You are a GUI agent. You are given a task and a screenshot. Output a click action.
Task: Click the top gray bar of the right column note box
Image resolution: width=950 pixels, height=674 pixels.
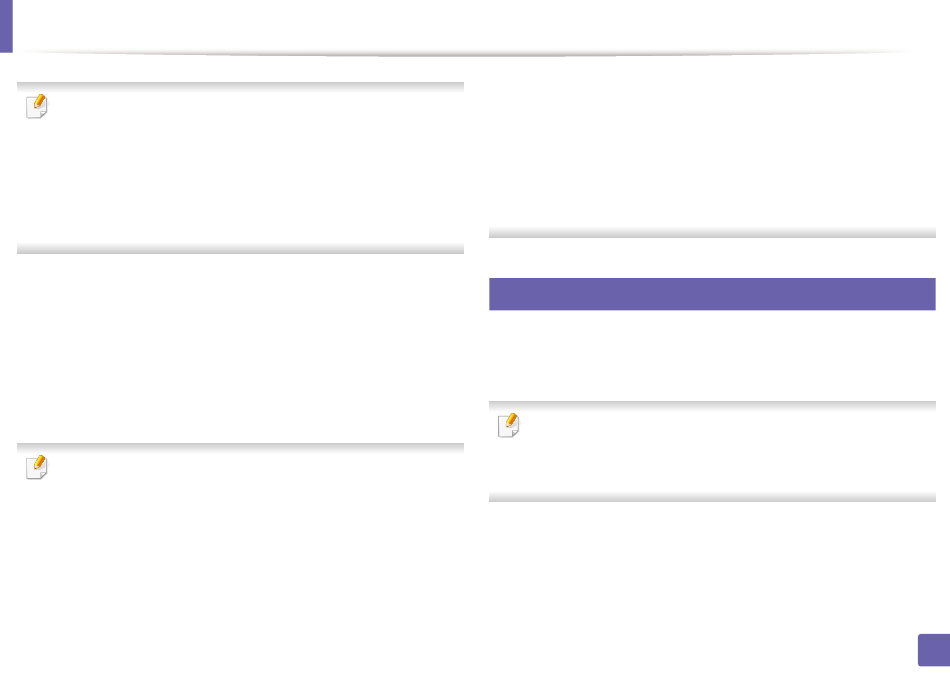point(712,405)
